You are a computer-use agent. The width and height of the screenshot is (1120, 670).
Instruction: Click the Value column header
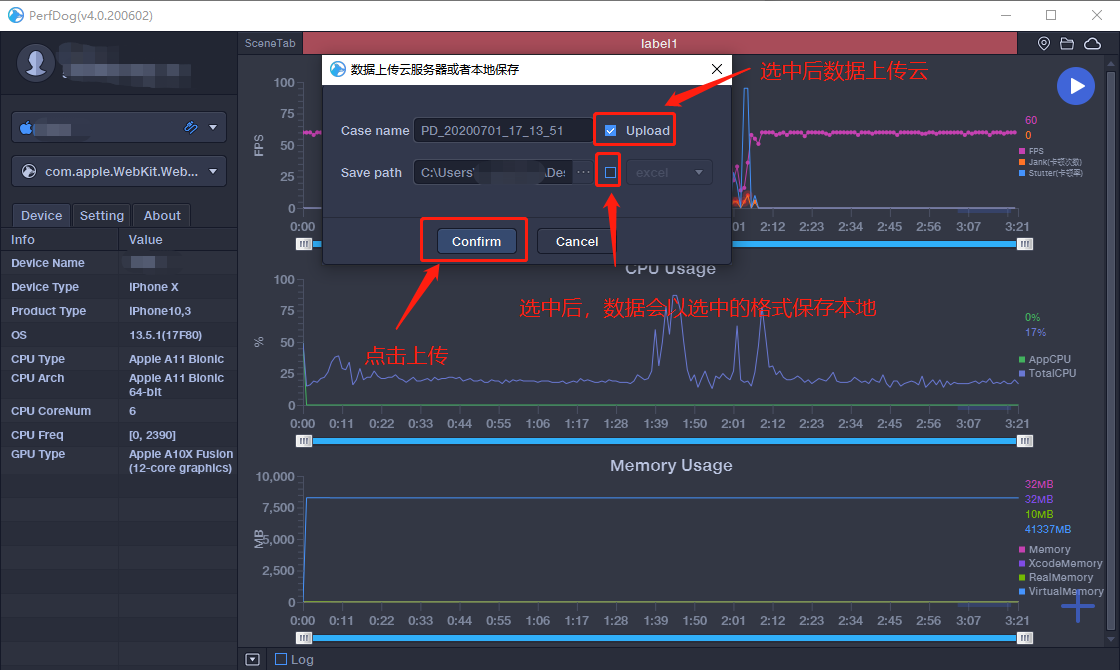point(145,240)
